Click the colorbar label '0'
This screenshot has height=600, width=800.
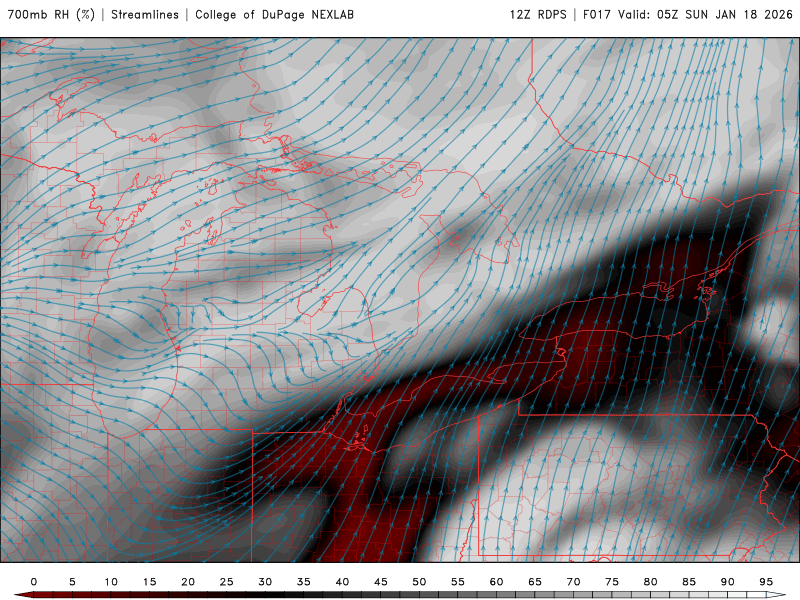pyautogui.click(x=34, y=582)
